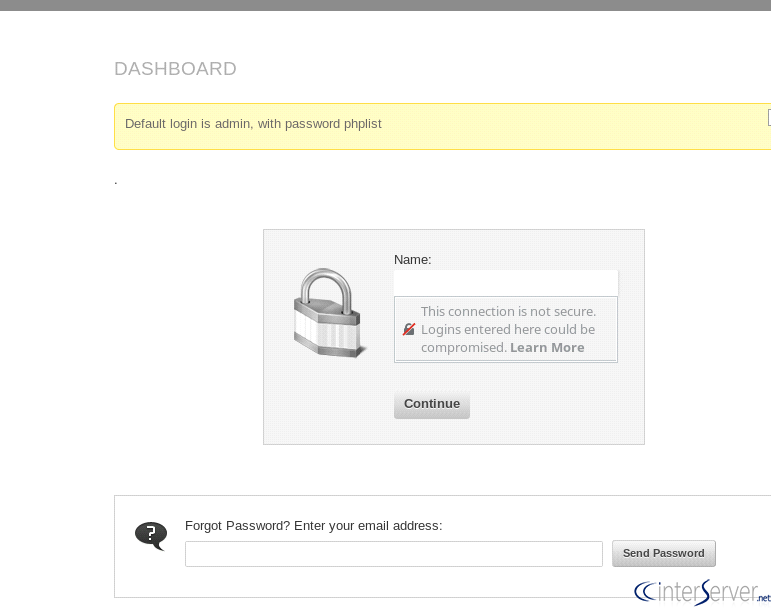Open the Learn More link
Viewport: 771px width, 608px height.
click(547, 347)
